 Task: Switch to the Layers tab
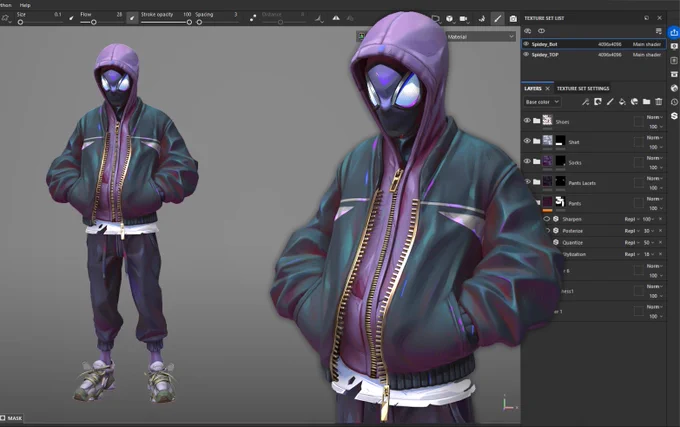pos(533,88)
